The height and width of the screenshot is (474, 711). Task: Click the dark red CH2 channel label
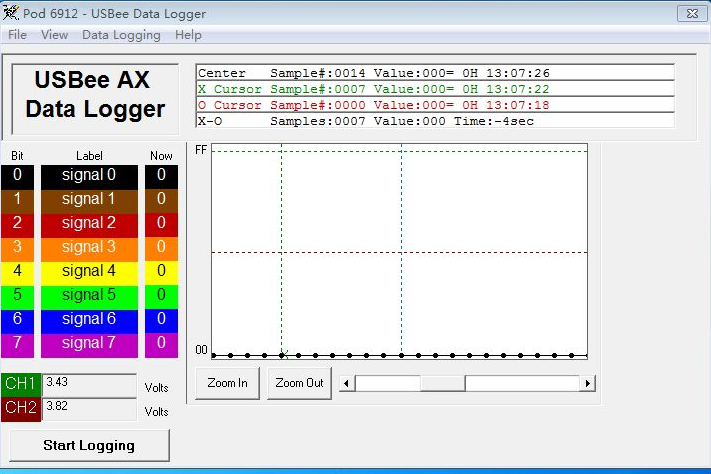(x=21, y=410)
